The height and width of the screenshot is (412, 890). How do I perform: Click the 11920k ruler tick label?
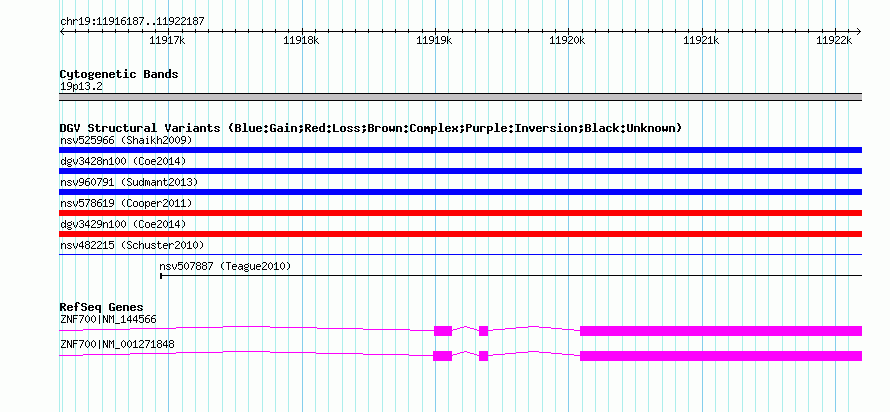tap(568, 40)
